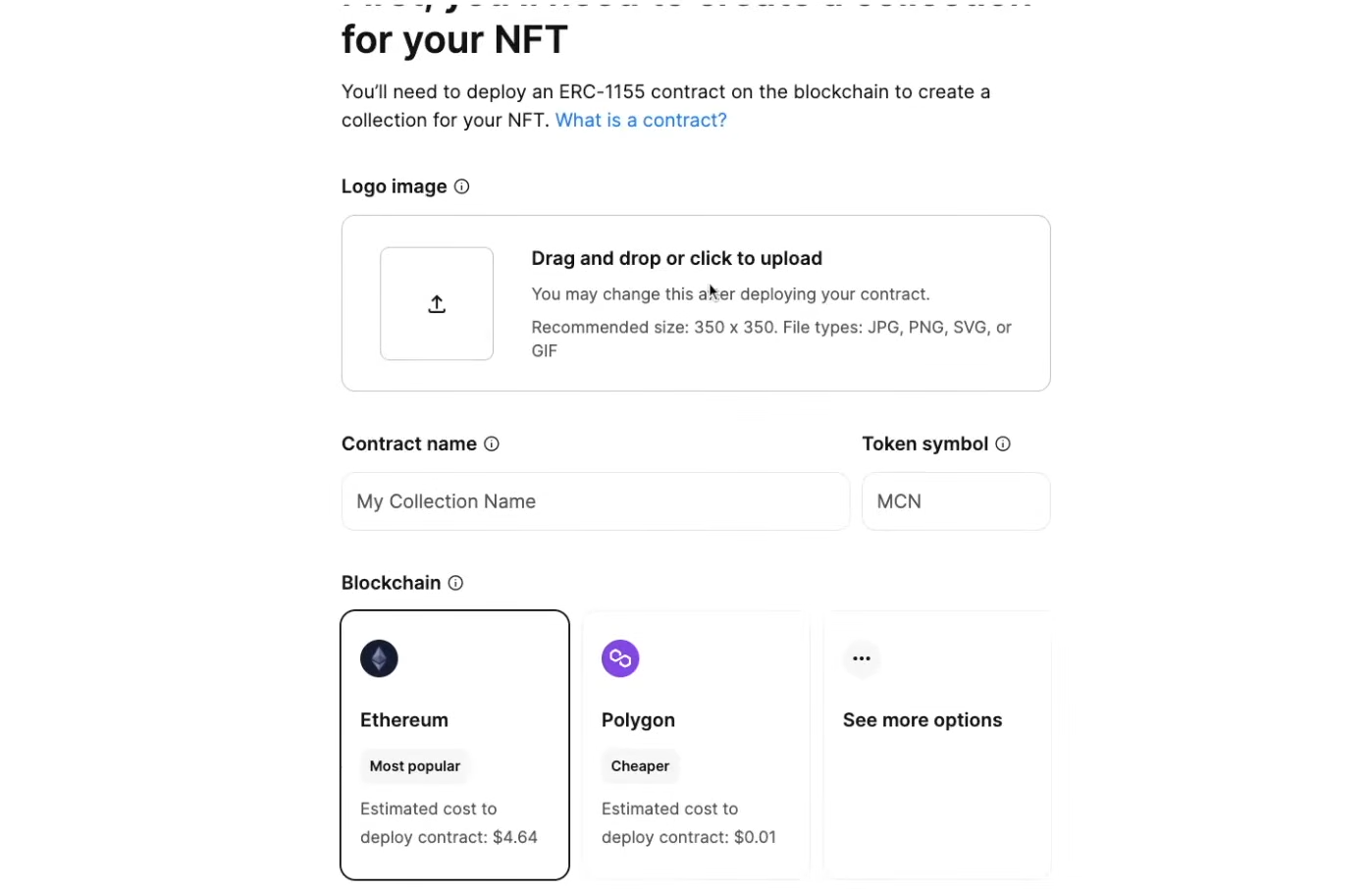The width and height of the screenshot is (1372, 889).
Task: Click "Drag and drop or click to upload" text
Action: pyautogui.click(x=677, y=258)
